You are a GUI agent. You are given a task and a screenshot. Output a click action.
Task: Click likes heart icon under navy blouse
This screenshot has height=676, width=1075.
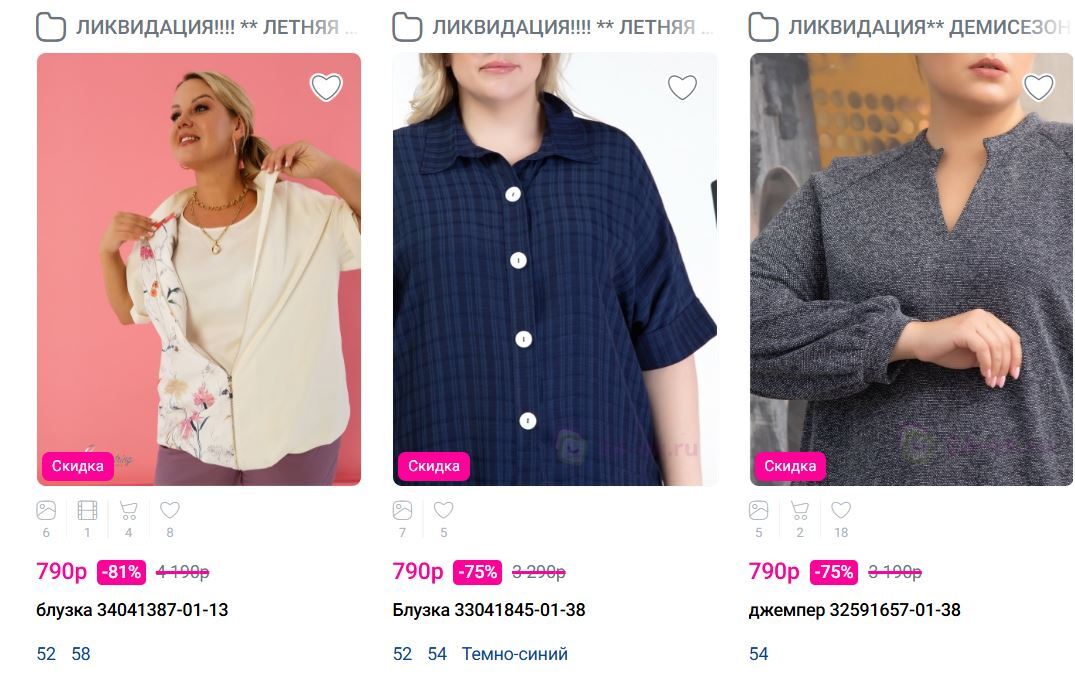pyautogui.click(x=443, y=511)
